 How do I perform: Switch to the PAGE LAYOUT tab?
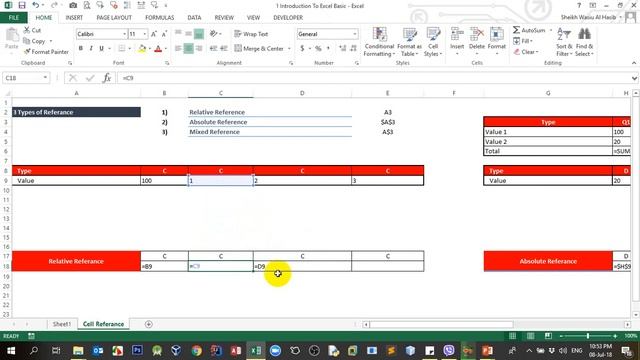(x=114, y=18)
